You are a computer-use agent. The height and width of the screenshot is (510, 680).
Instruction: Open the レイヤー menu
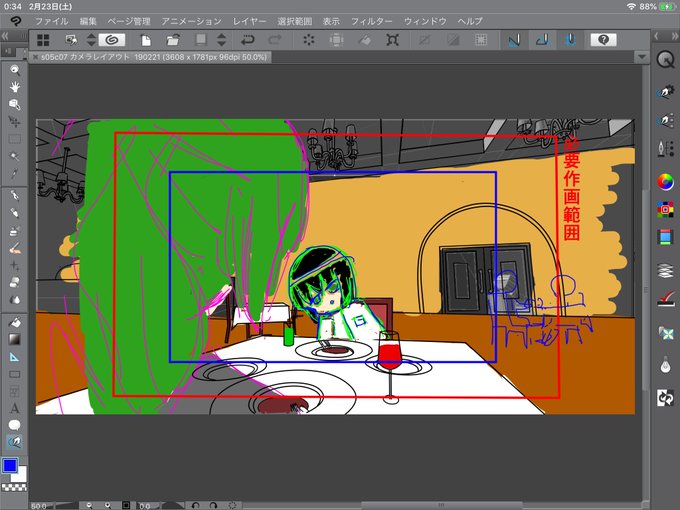pyautogui.click(x=249, y=21)
